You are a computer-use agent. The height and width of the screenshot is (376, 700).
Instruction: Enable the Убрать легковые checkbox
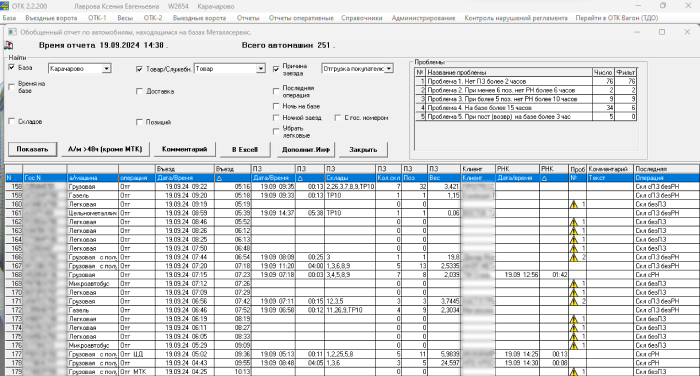coord(276,131)
